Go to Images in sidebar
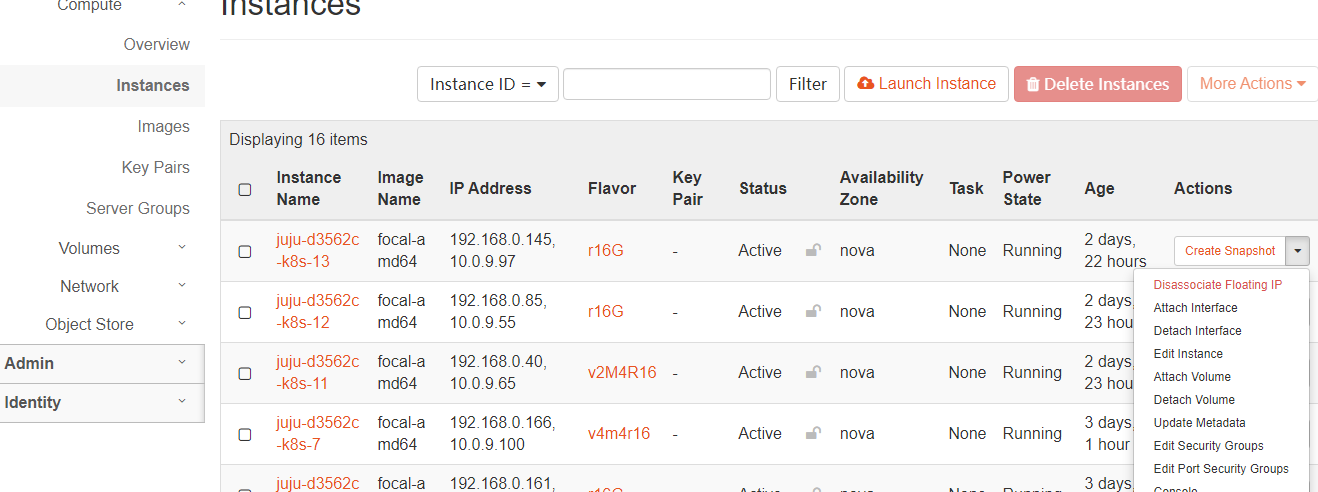The width and height of the screenshot is (1318, 492). (164, 126)
